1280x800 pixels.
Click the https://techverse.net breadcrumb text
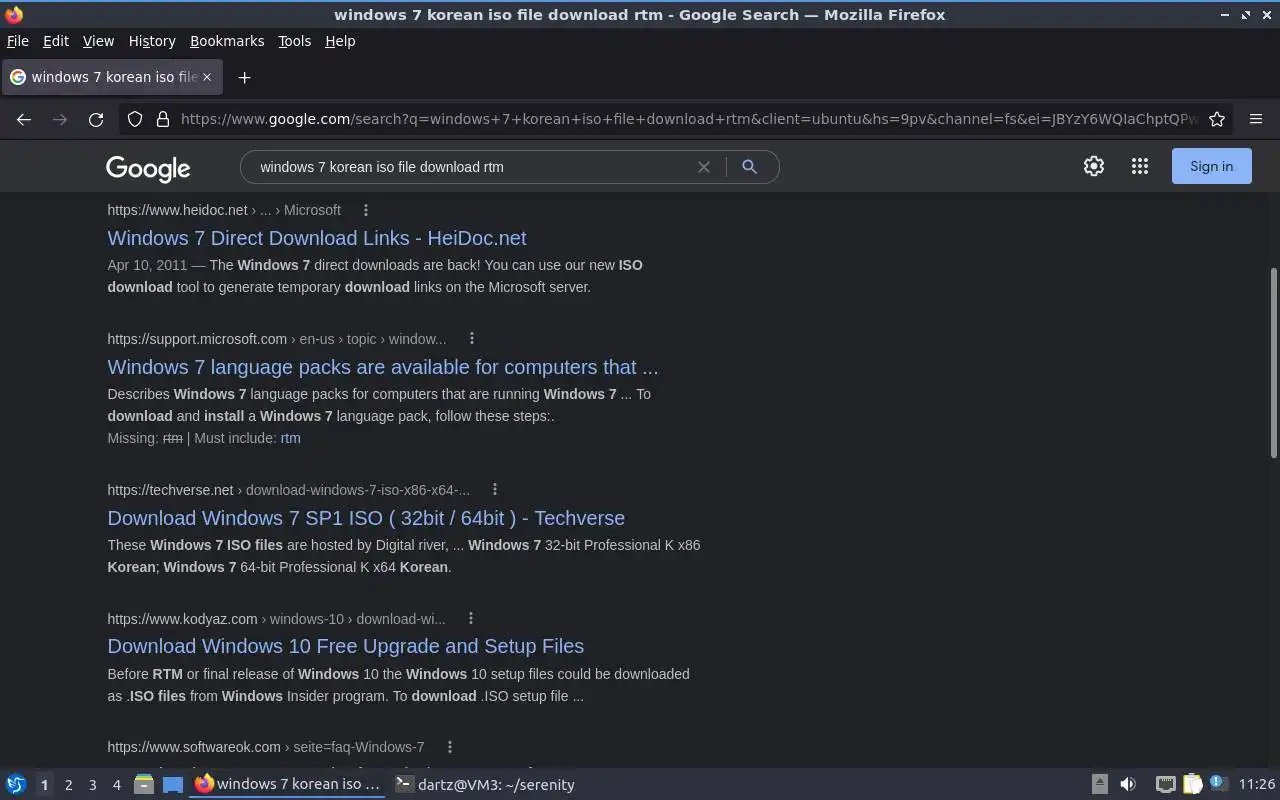[170, 490]
